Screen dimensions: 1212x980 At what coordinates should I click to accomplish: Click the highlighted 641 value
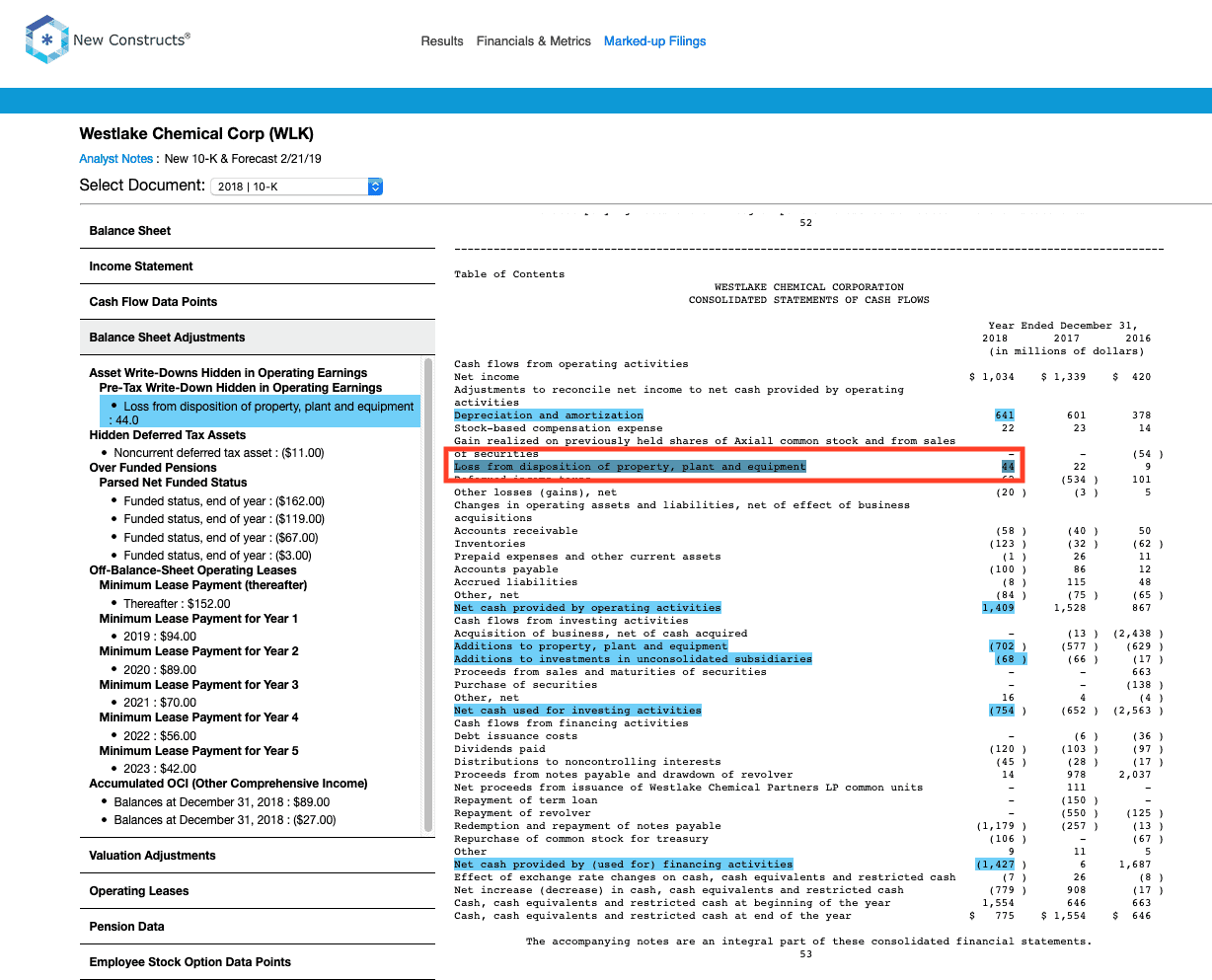point(1005,415)
